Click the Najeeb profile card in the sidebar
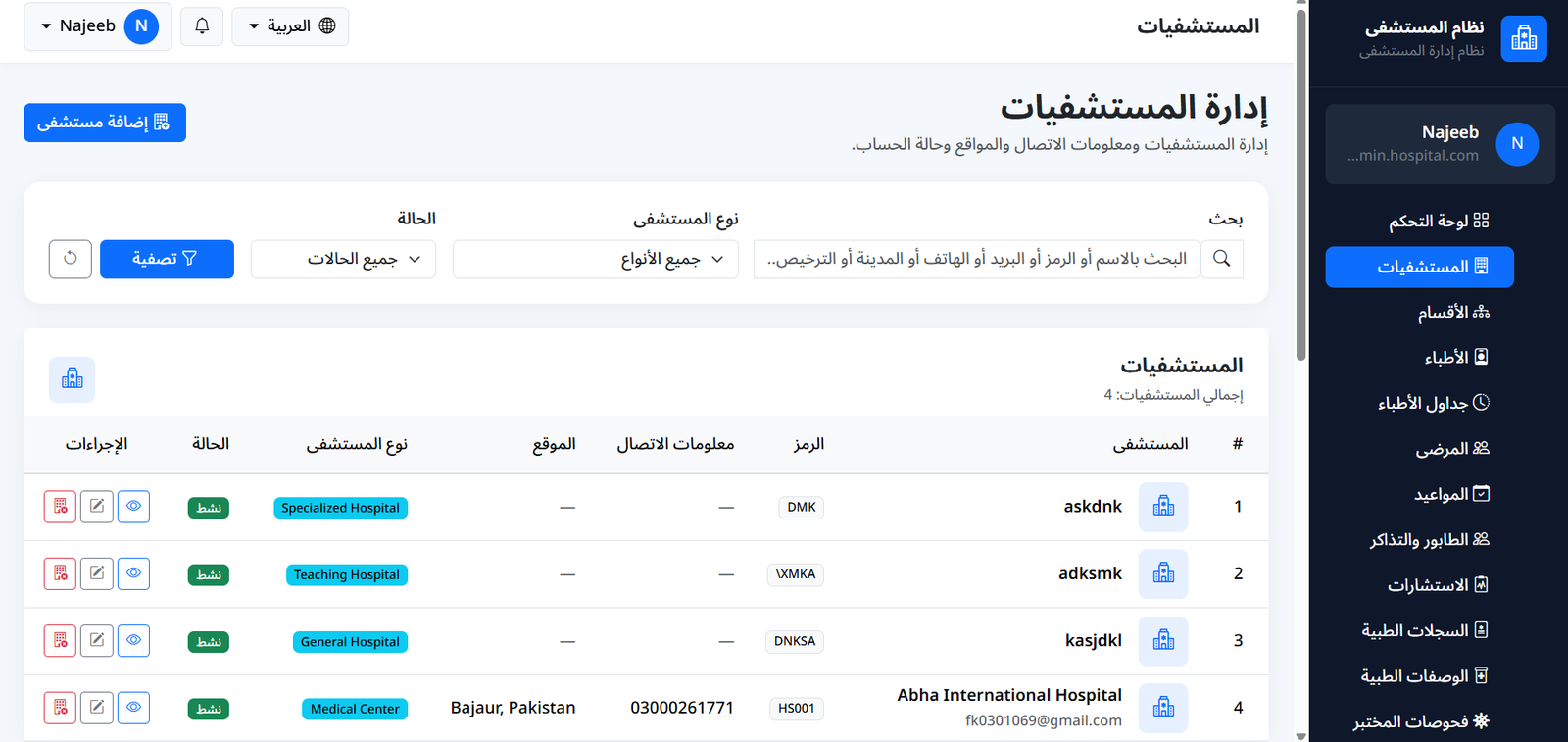Viewport: 1568px width, 742px height. tap(1440, 144)
